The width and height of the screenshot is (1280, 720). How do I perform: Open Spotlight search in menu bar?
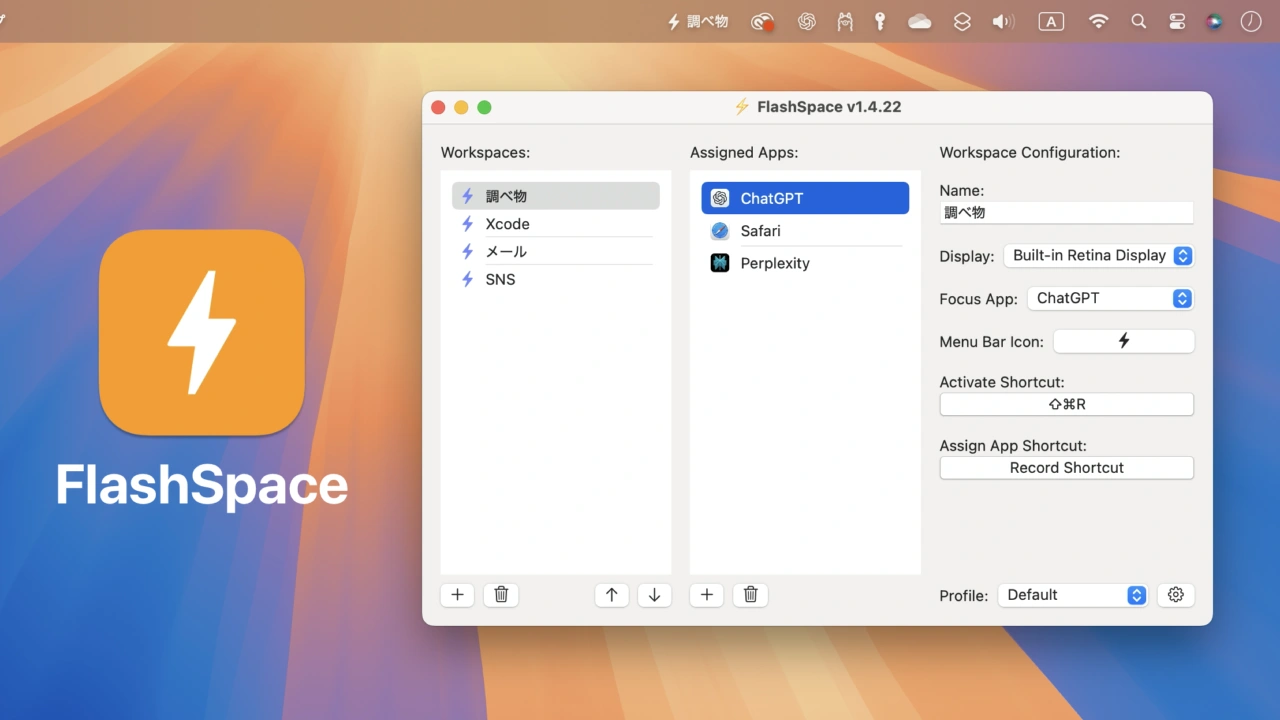tap(1138, 21)
